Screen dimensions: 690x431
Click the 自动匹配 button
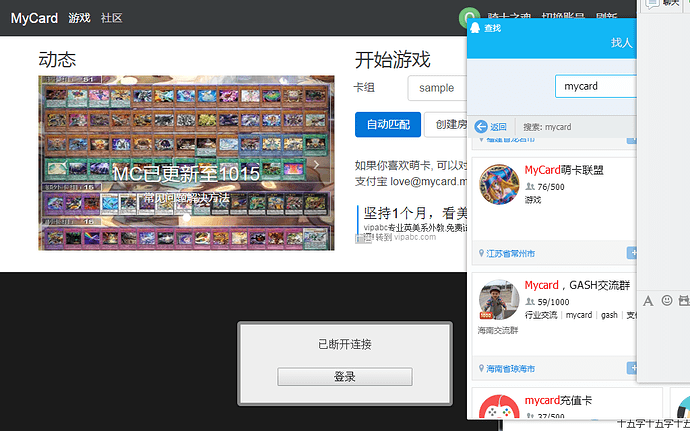(388, 125)
